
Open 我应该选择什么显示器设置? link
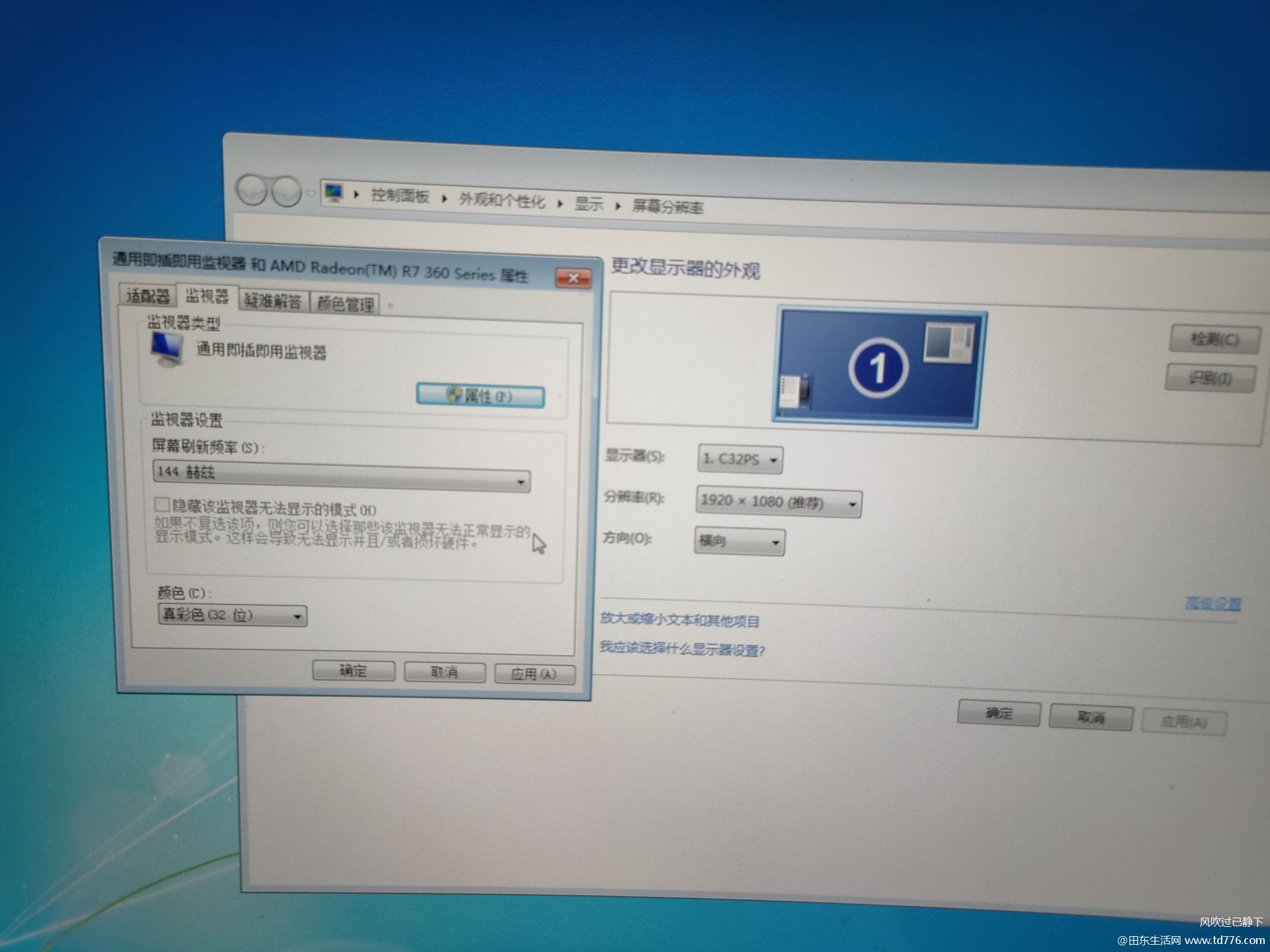(682, 649)
